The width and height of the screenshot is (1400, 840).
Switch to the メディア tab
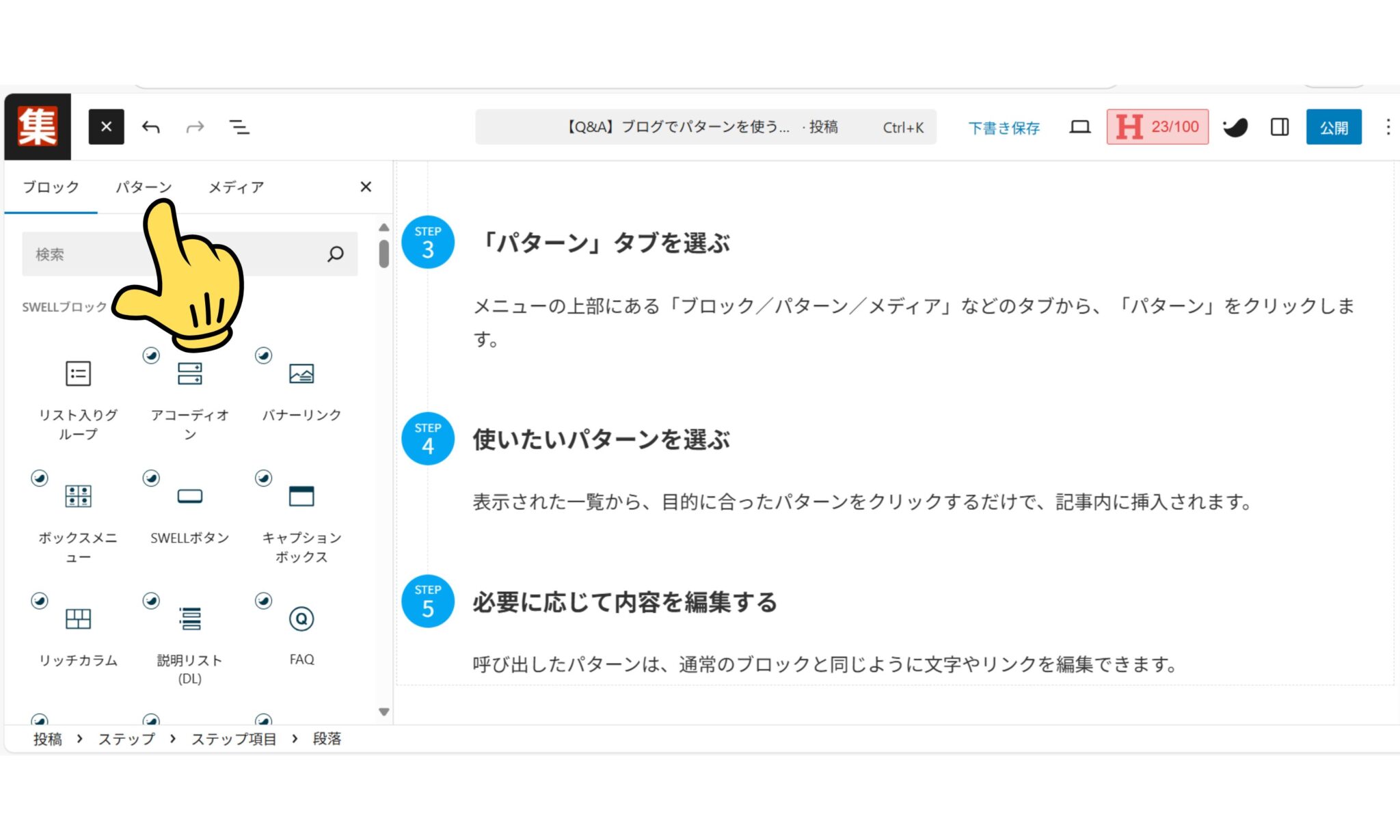click(236, 187)
